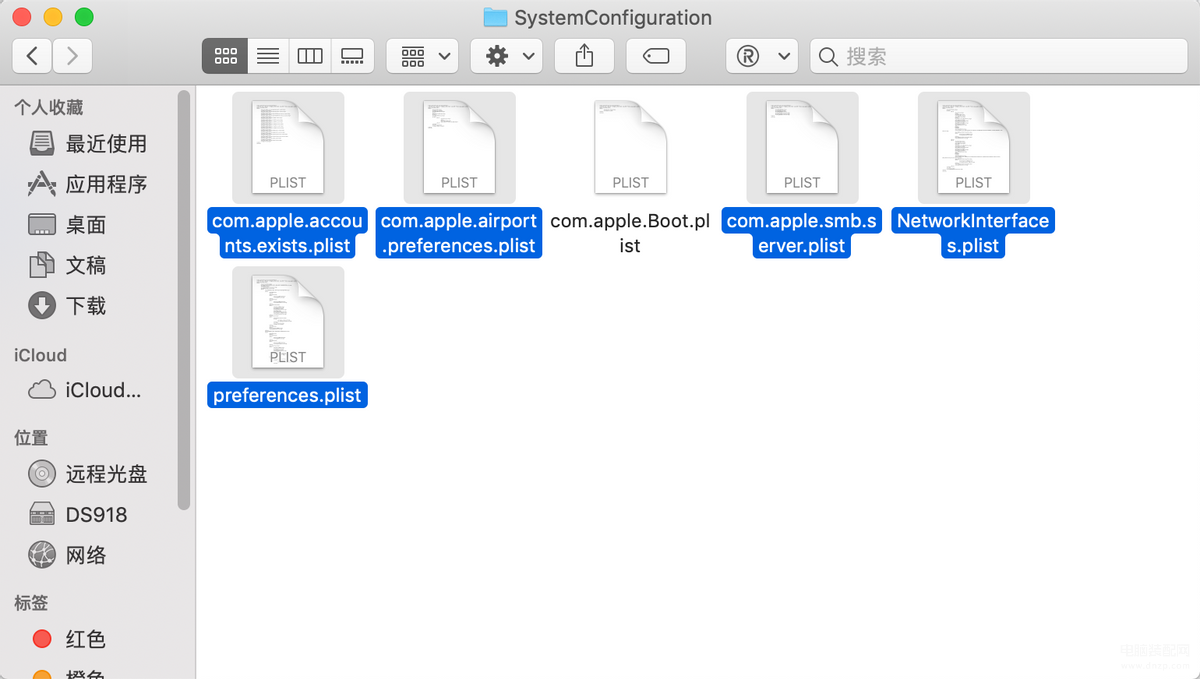Open 桌面 in the sidebar
The width and height of the screenshot is (1200, 679).
tap(68, 225)
